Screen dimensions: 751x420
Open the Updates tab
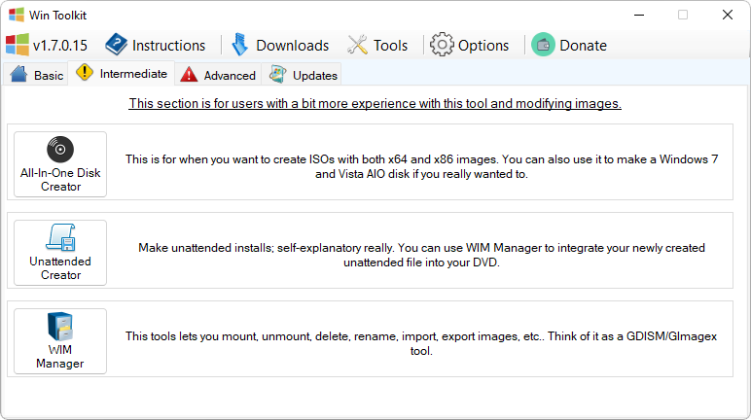pyautogui.click(x=303, y=75)
